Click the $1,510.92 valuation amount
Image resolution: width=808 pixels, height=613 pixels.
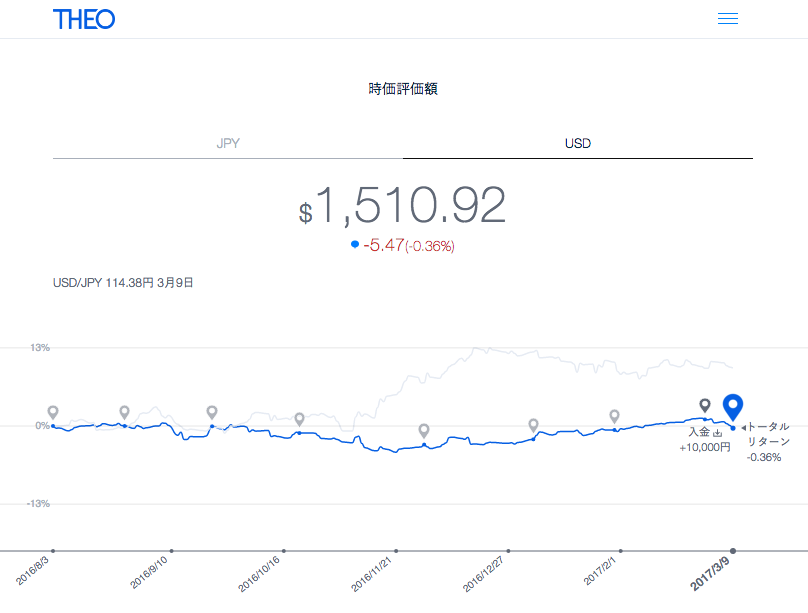click(x=402, y=206)
